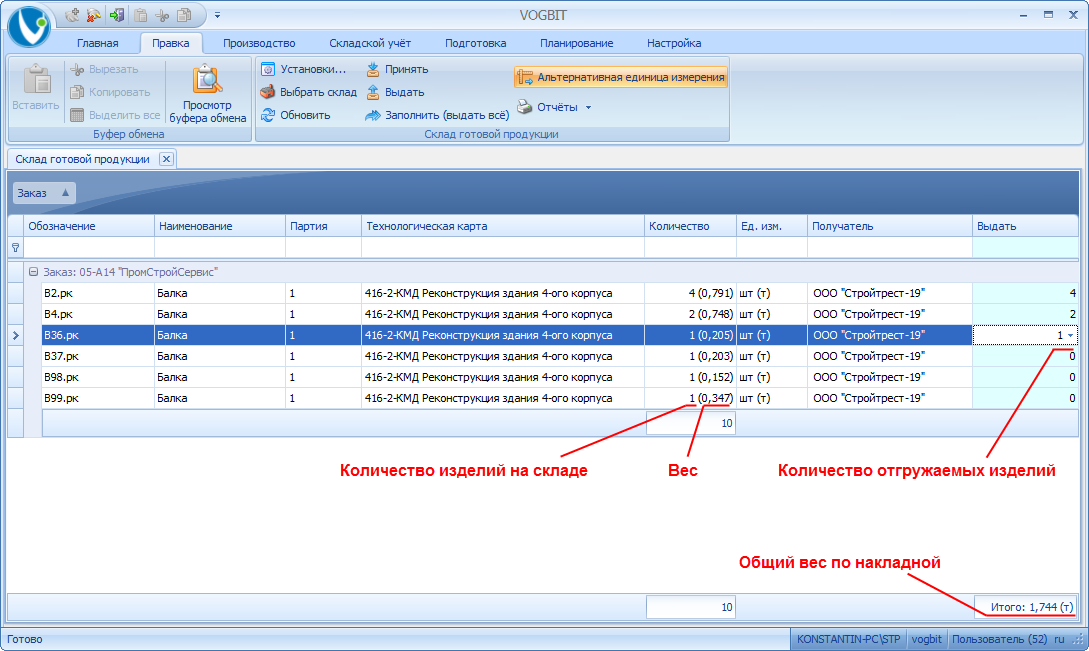Close the Склад готовой продукции document tab

(166, 159)
